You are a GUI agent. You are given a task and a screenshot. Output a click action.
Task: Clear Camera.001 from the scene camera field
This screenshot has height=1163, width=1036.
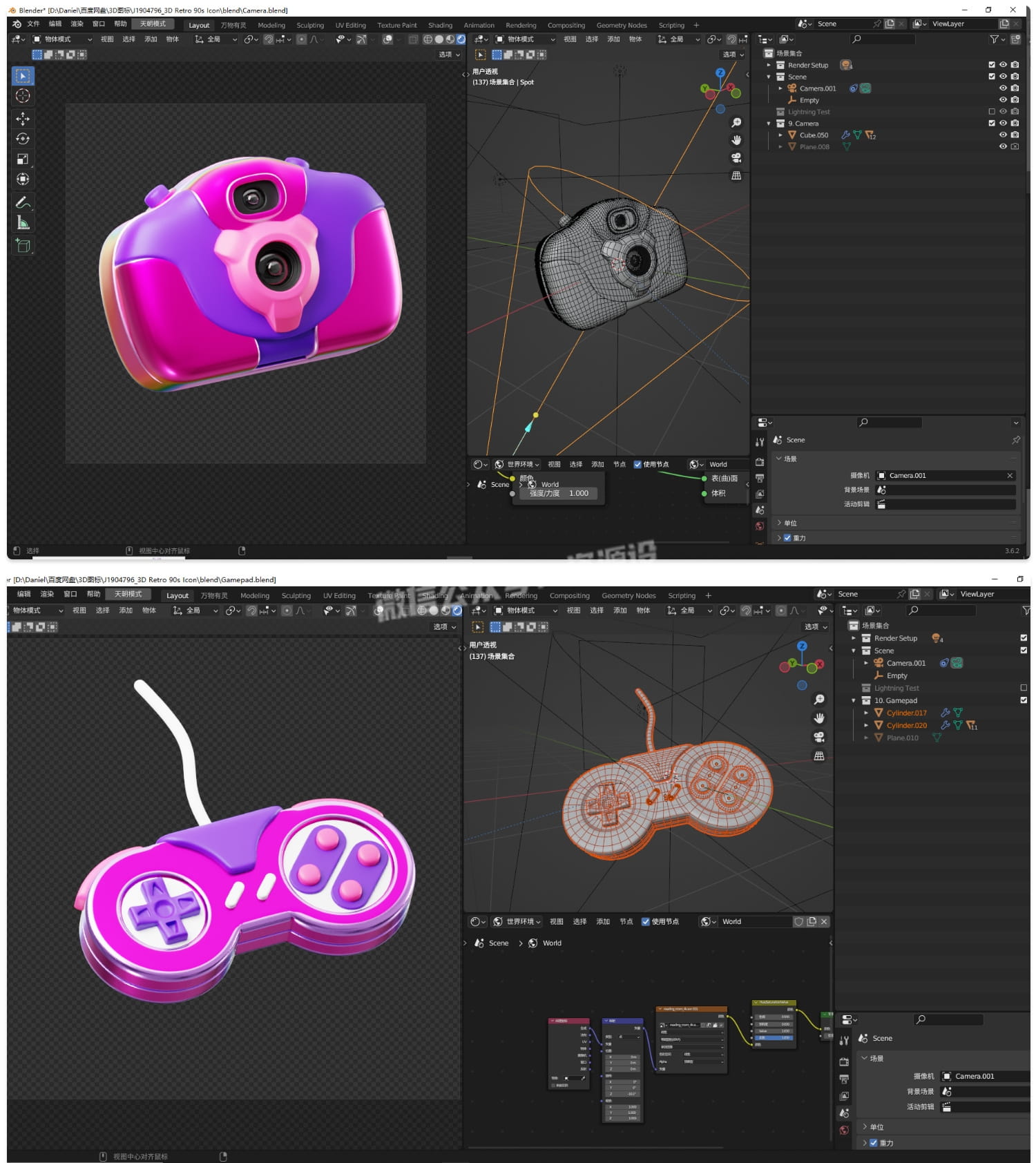point(1010,476)
